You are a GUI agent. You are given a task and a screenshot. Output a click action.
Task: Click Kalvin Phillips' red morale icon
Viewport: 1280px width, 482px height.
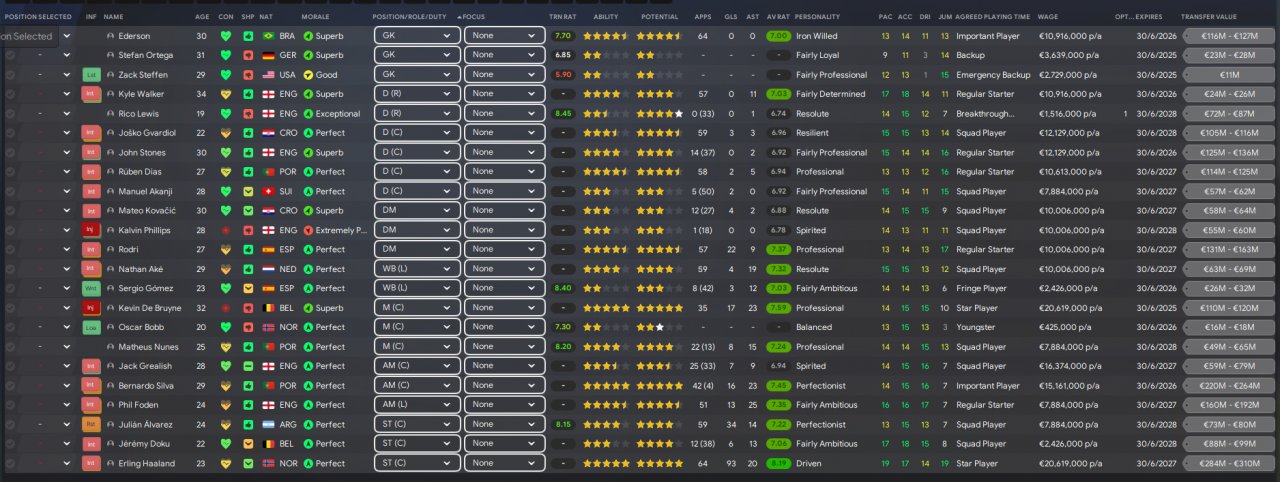click(308, 230)
